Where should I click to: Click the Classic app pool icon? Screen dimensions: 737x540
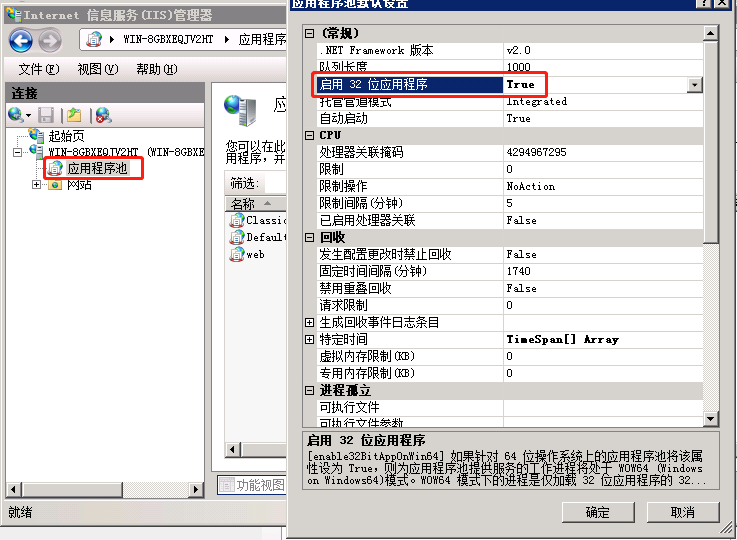[x=236, y=220]
